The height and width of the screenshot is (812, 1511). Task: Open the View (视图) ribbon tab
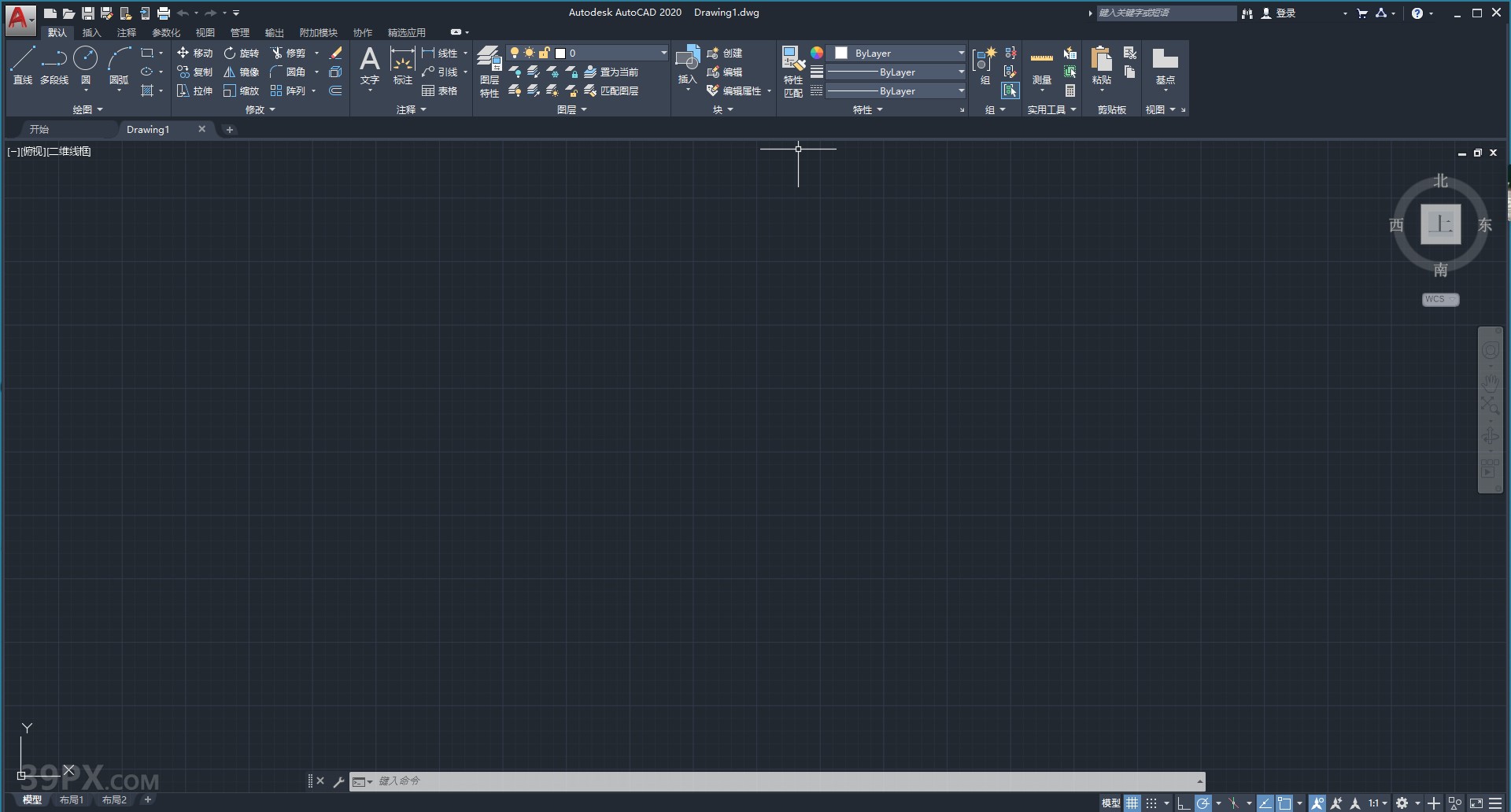[205, 32]
